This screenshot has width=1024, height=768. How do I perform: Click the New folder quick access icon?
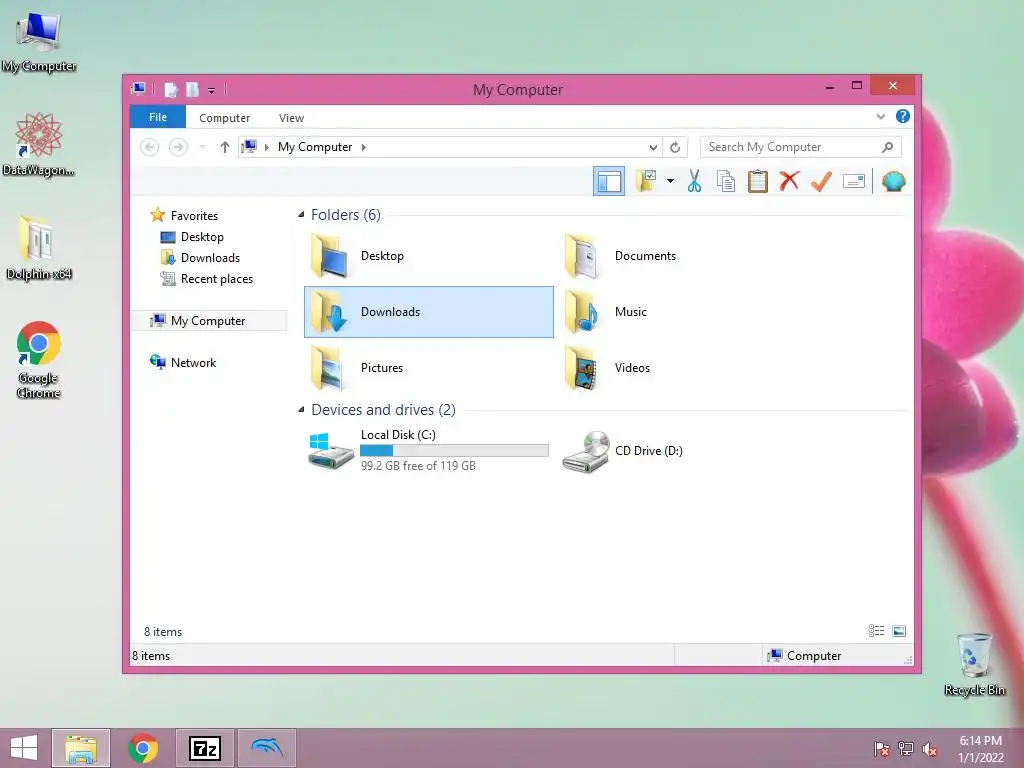pos(192,89)
